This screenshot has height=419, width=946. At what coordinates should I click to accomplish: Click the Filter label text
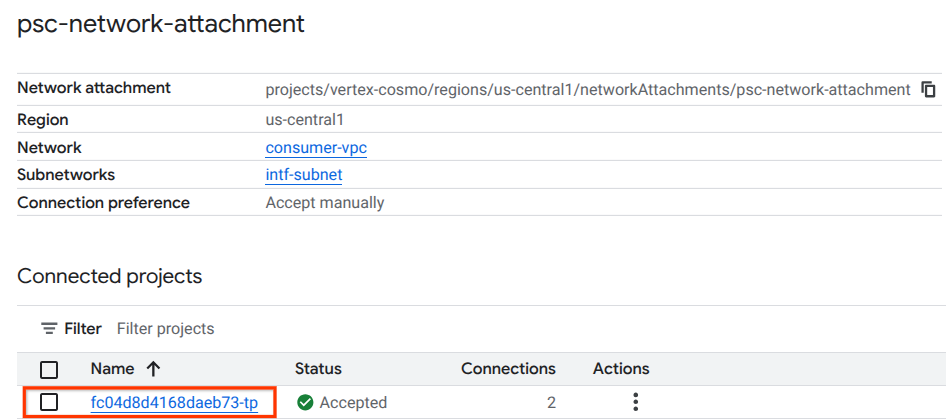pos(83,329)
